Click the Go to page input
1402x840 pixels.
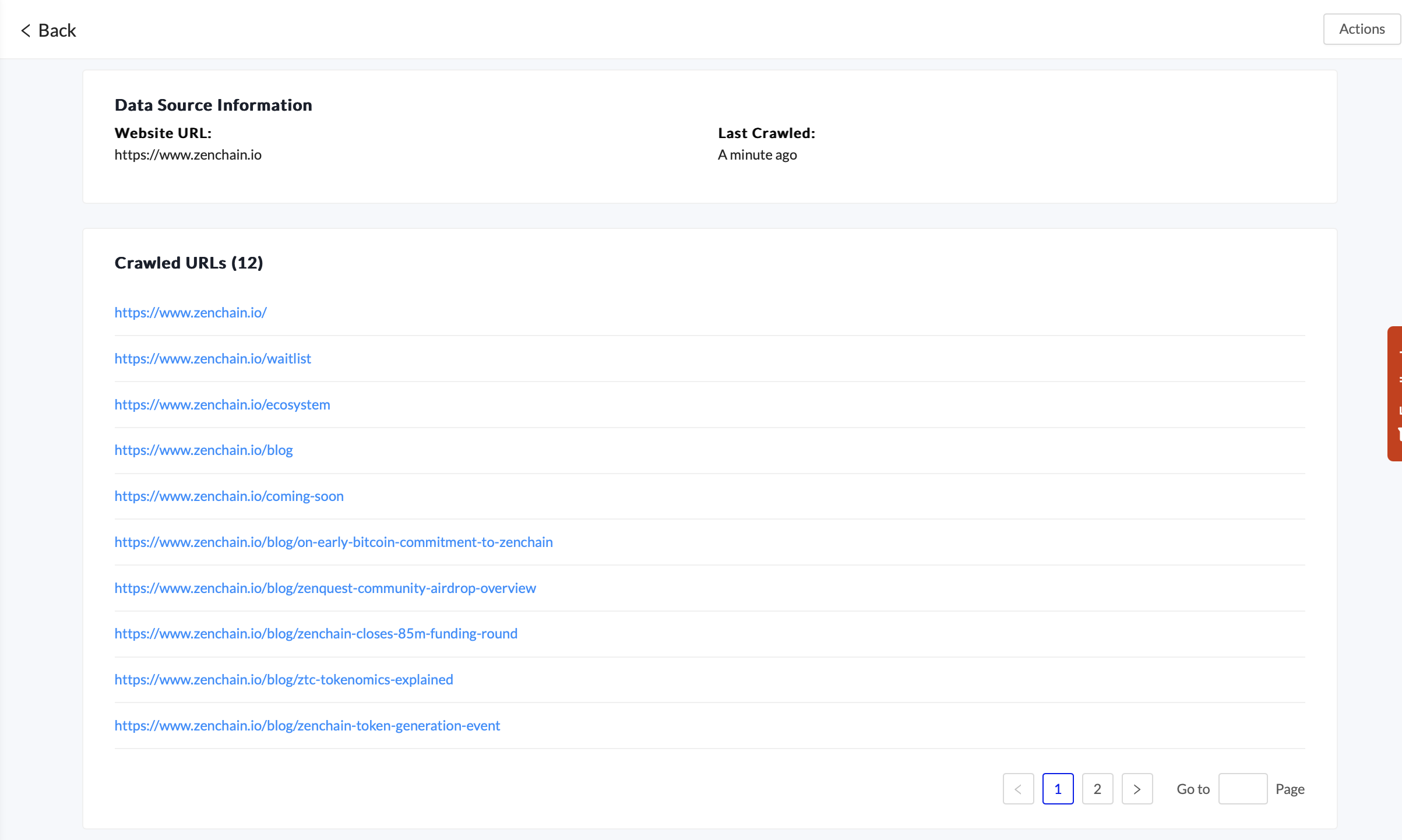(1242, 789)
